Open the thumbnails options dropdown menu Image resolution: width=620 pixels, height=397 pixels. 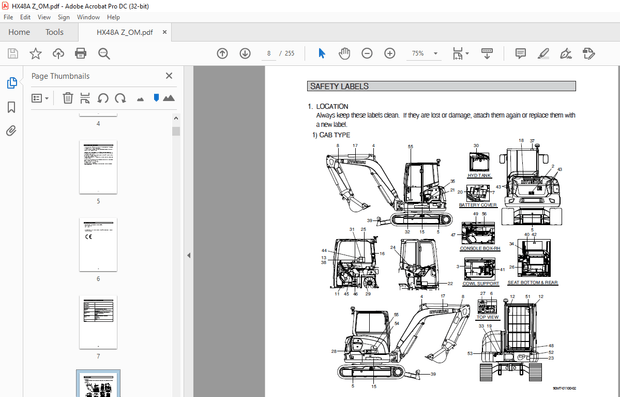[x=40, y=98]
